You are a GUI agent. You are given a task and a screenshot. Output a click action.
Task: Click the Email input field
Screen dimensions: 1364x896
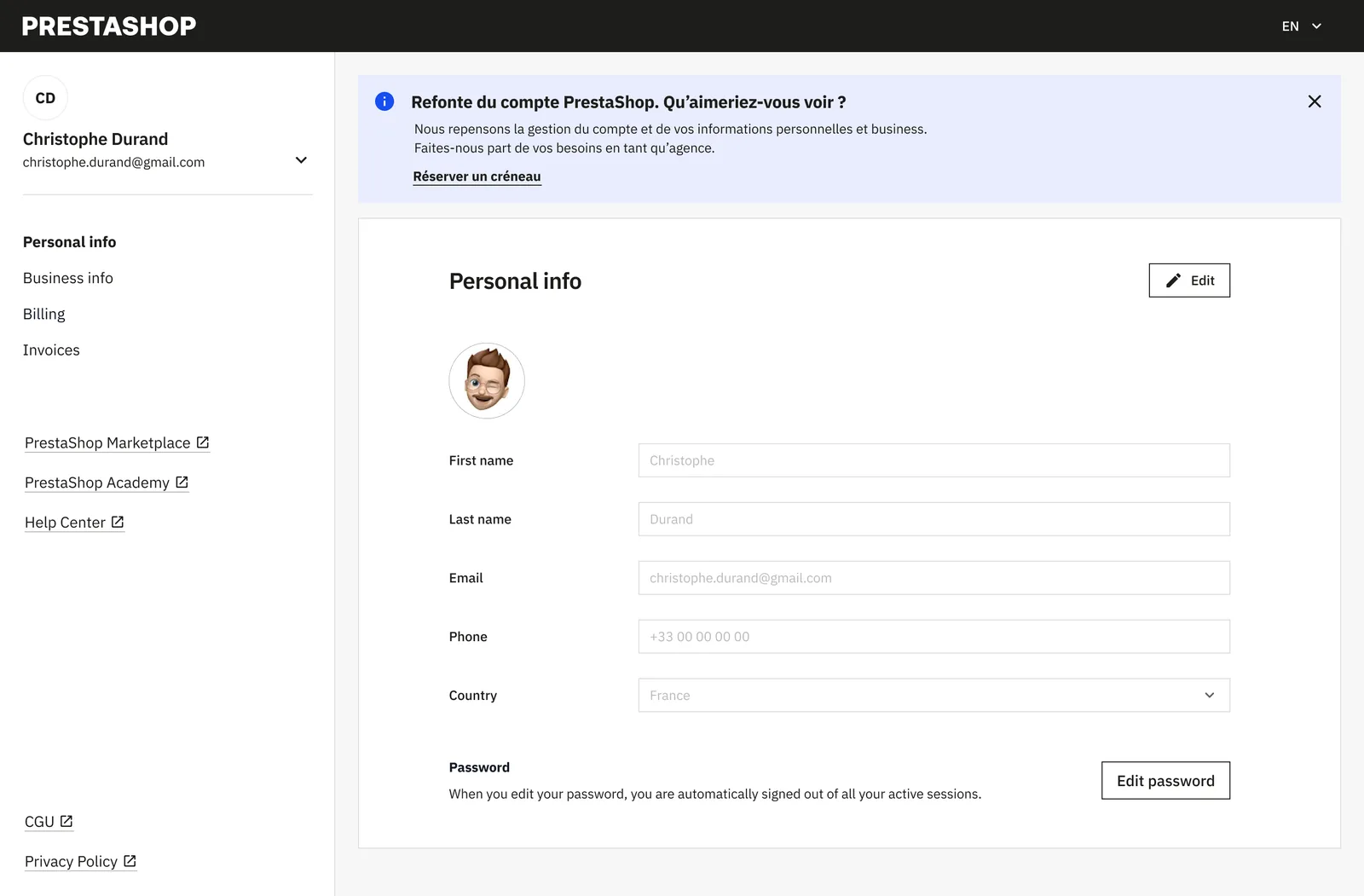(x=934, y=578)
